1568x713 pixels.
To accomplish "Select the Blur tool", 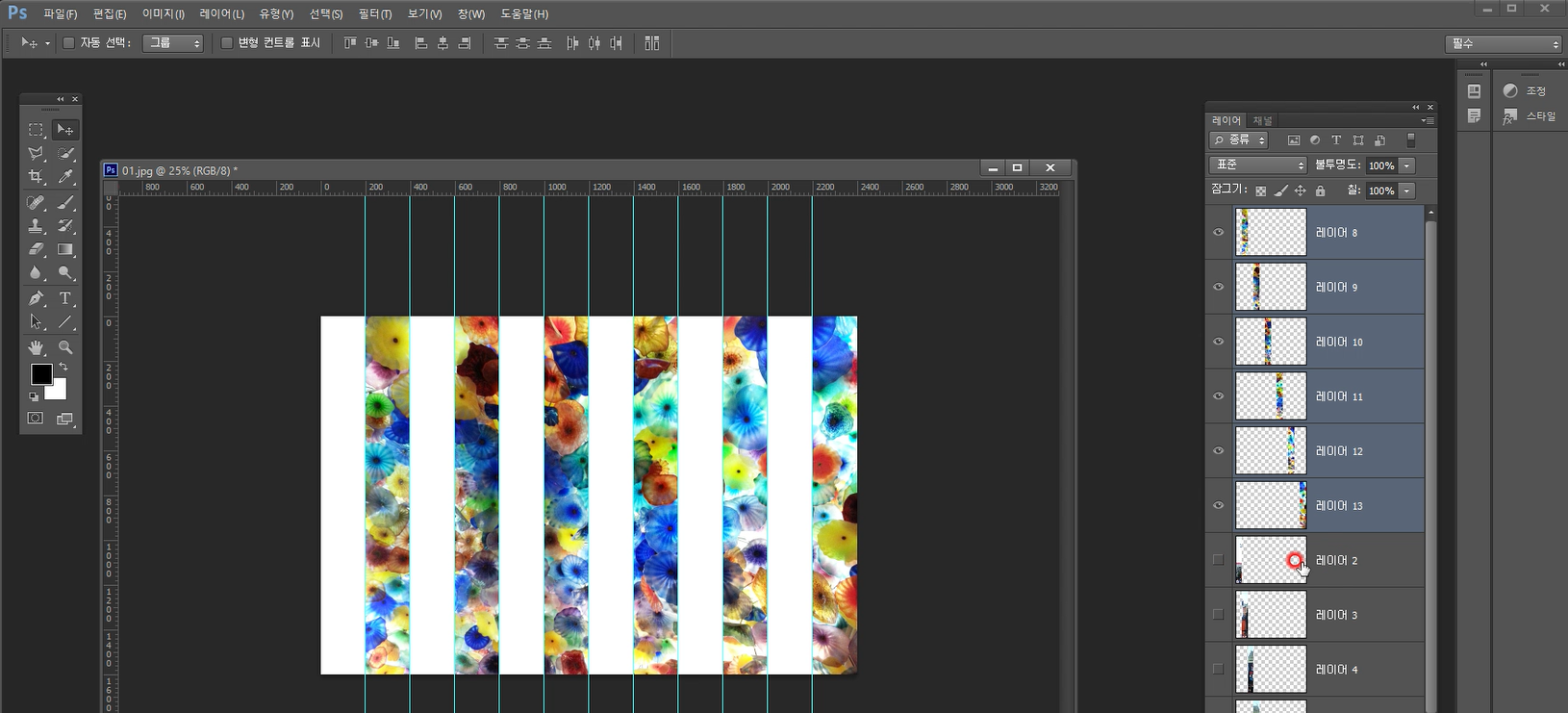I will [x=36, y=273].
